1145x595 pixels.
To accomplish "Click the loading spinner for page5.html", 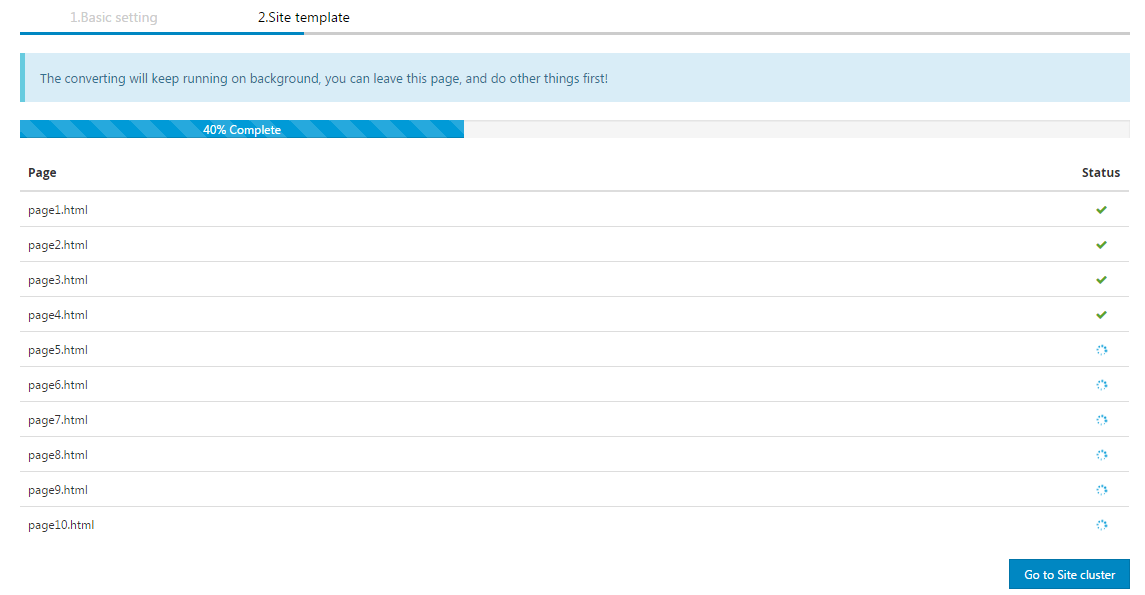I will (x=1101, y=350).
